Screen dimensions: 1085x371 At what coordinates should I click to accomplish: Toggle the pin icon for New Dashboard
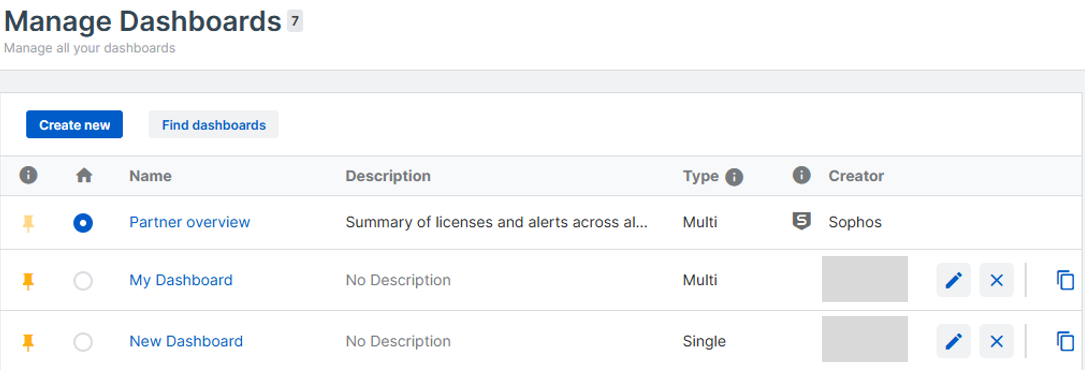[x=28, y=342]
